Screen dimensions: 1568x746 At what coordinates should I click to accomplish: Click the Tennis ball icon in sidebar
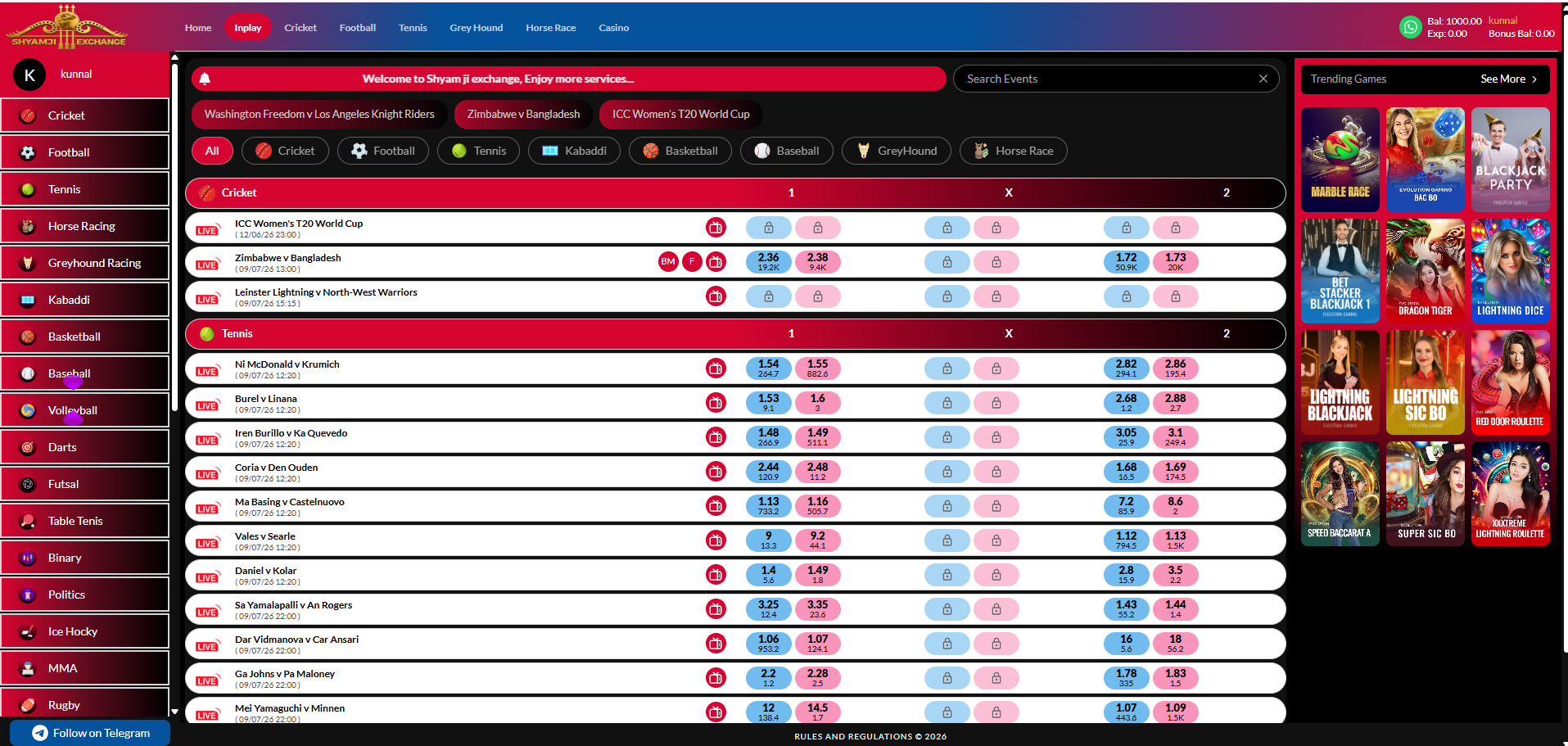[28, 189]
